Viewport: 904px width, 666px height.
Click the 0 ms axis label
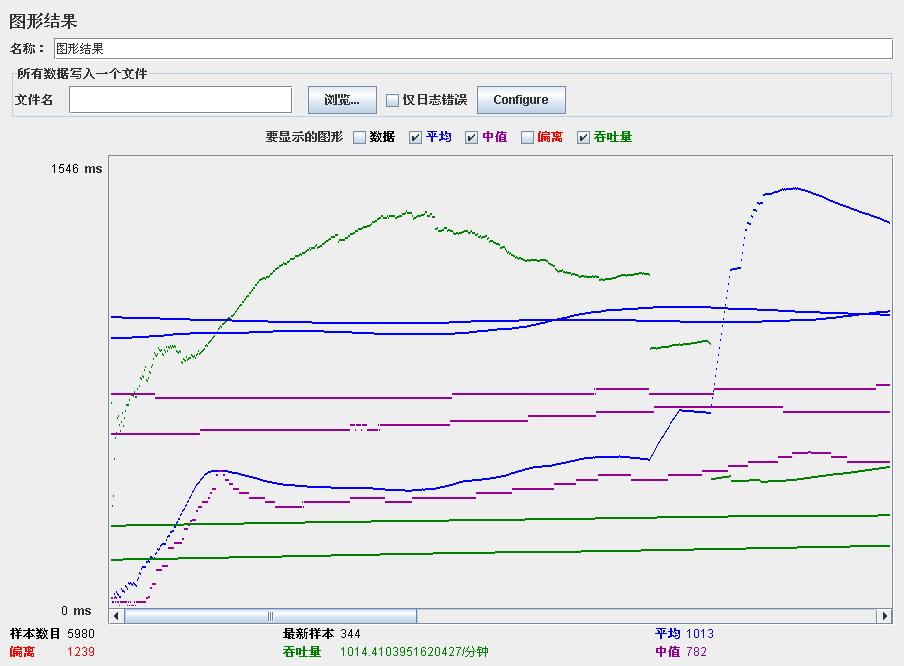(76, 611)
